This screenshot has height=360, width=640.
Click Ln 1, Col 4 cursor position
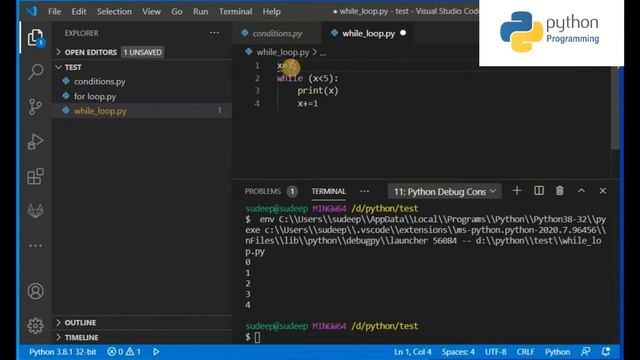pyautogui.click(x=413, y=352)
